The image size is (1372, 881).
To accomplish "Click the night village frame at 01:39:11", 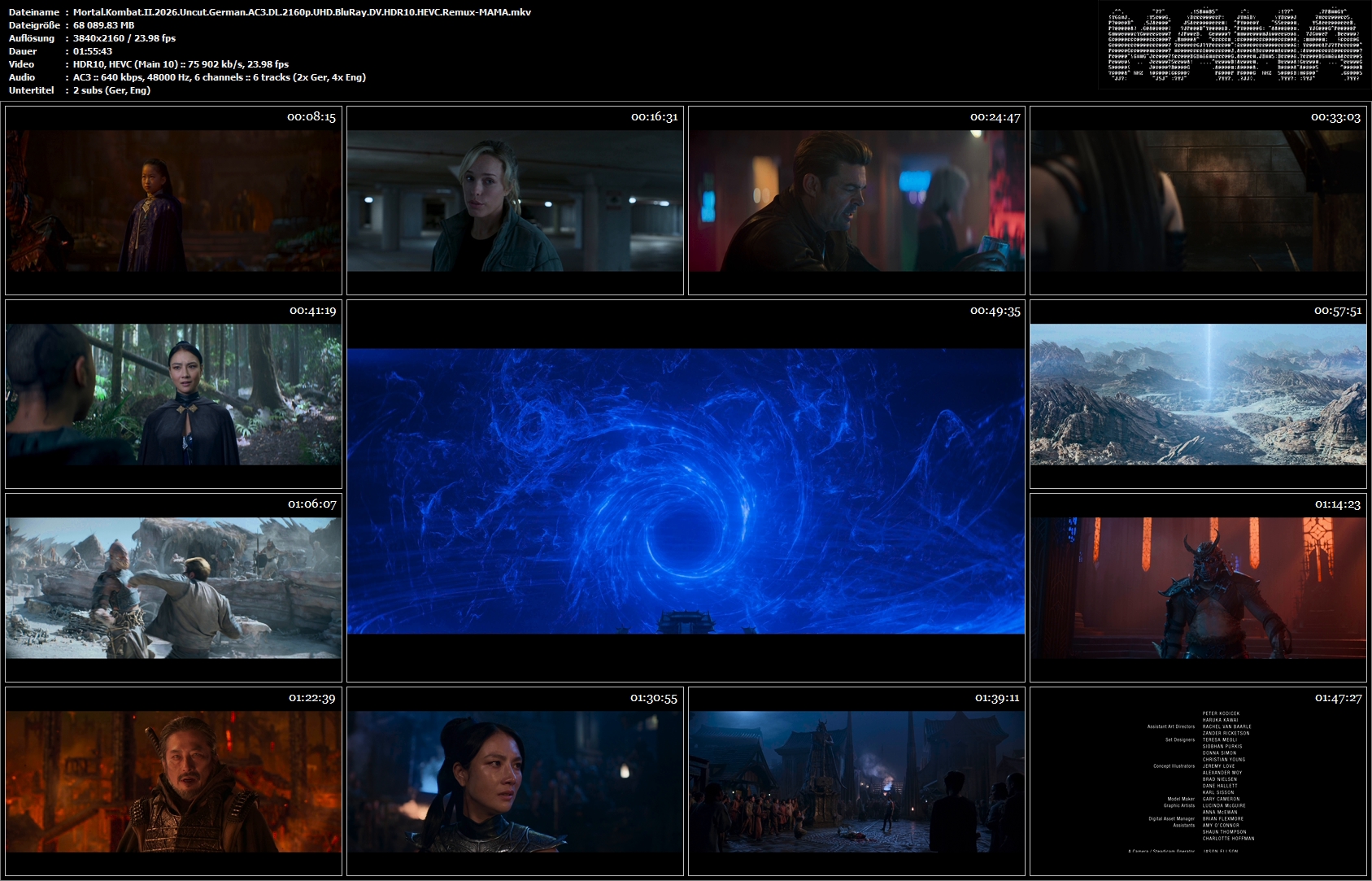I will 856,781.
